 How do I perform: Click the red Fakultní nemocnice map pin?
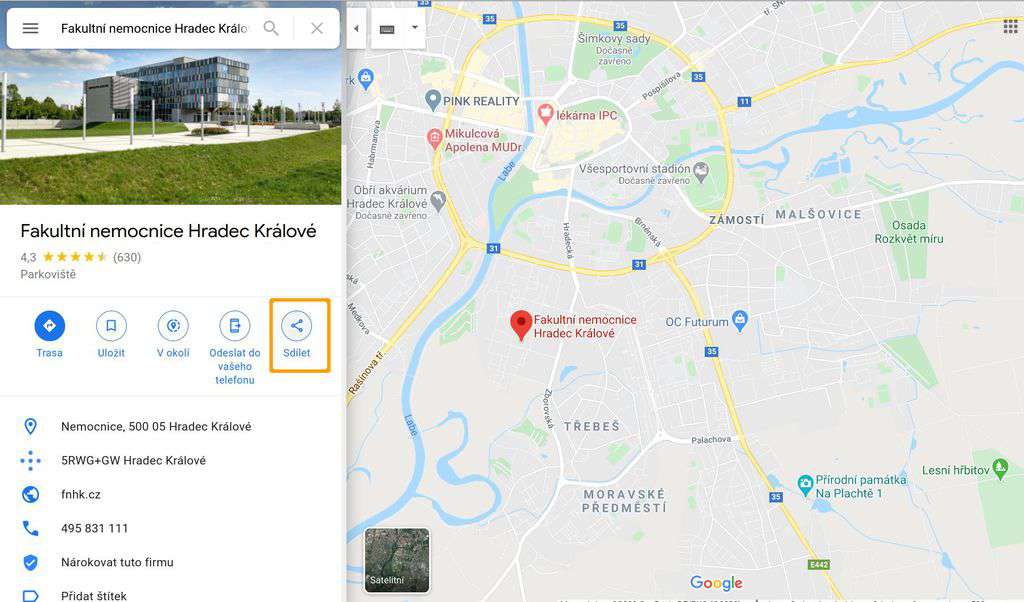pos(520,325)
